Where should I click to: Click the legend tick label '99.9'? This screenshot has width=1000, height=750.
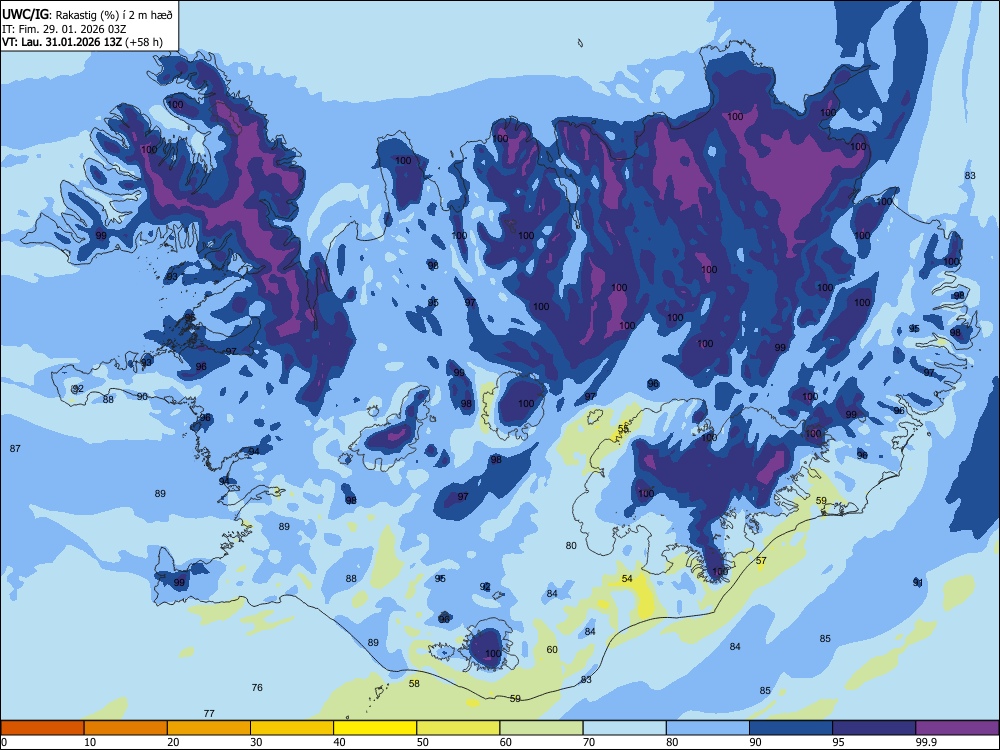[925, 742]
